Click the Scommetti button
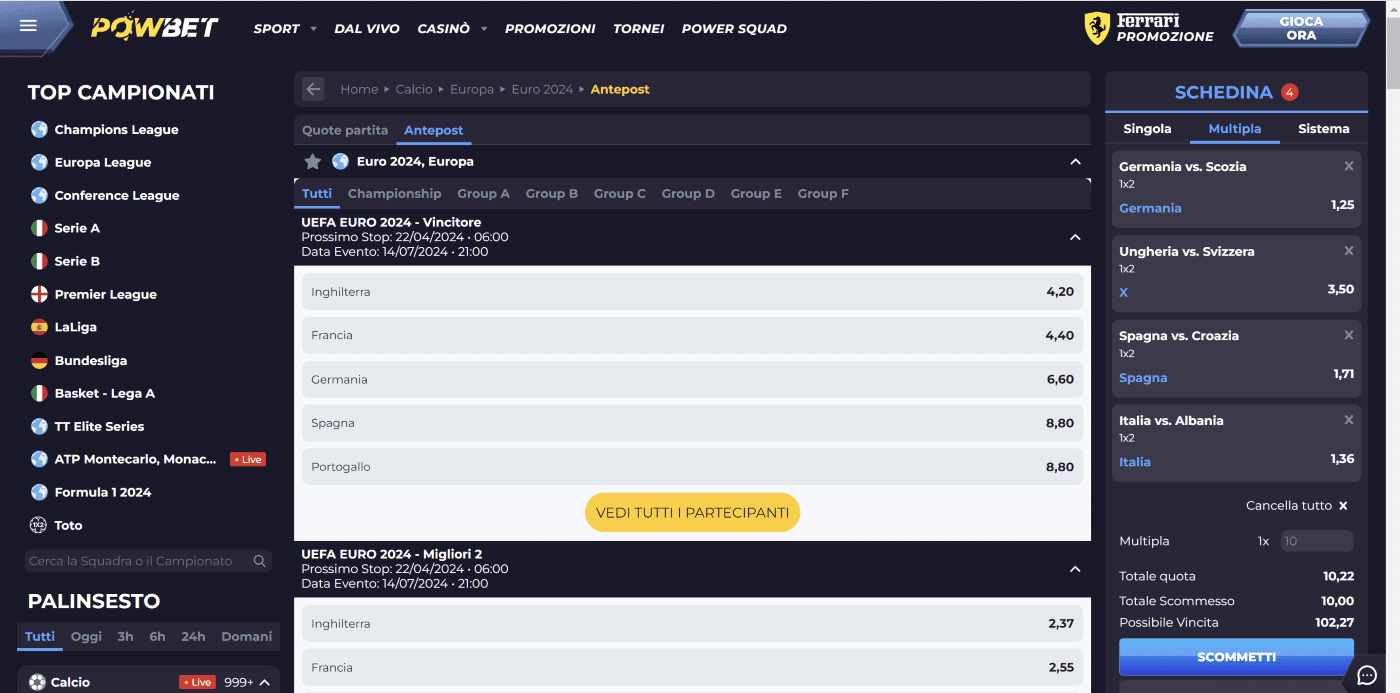The height and width of the screenshot is (693, 1400). coord(1236,657)
